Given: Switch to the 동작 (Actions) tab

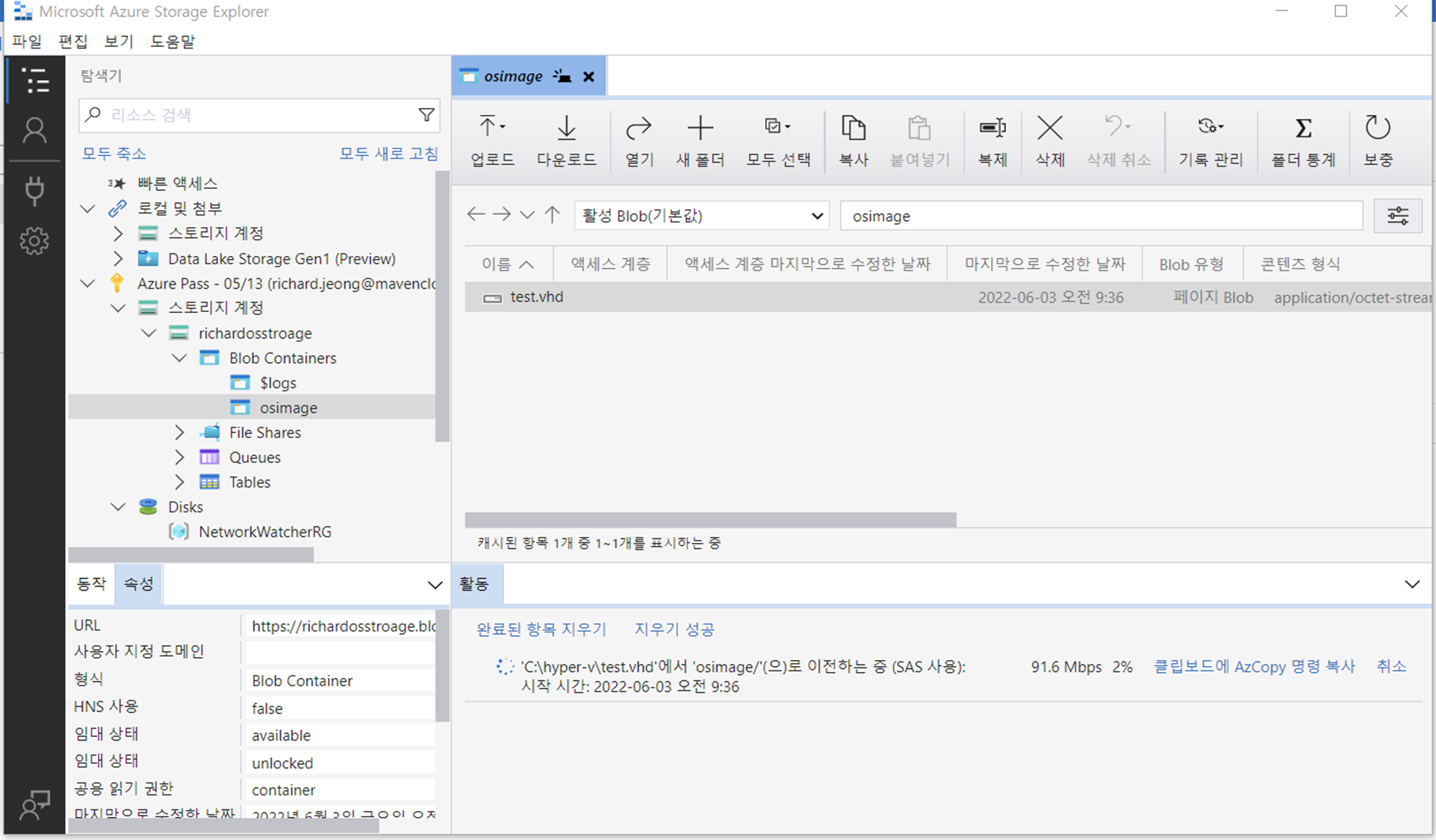Looking at the screenshot, I should 92,584.
